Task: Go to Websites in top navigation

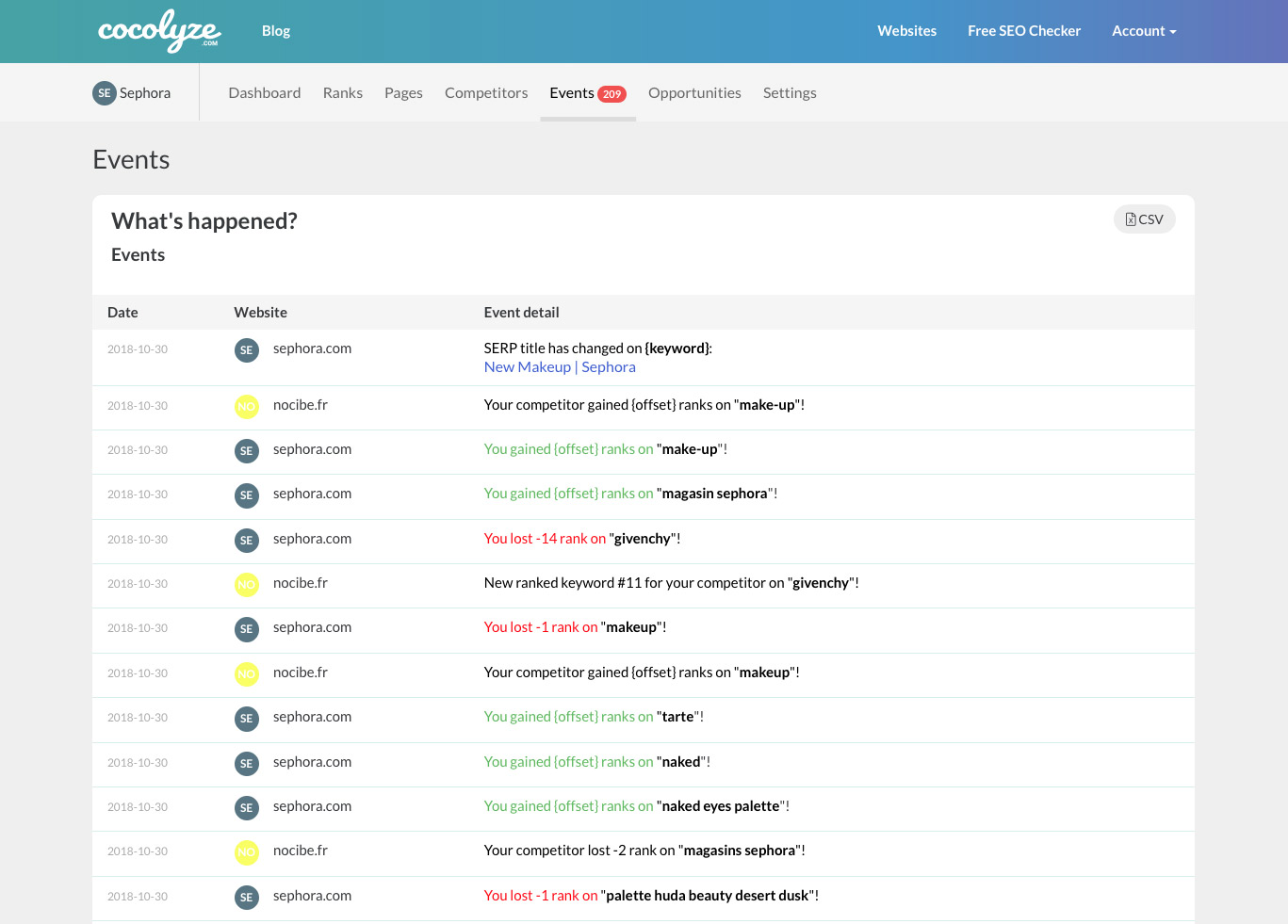Action: 906,31
